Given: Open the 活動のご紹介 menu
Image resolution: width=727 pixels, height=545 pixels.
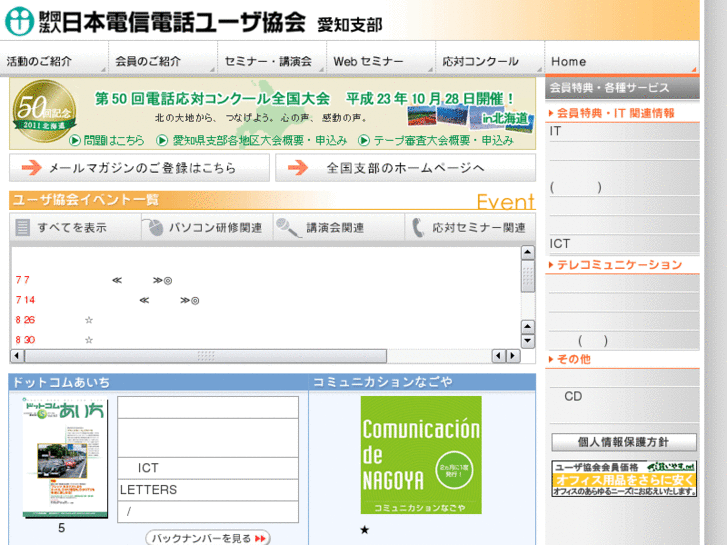Looking at the screenshot, I should pyautogui.click(x=54, y=58).
